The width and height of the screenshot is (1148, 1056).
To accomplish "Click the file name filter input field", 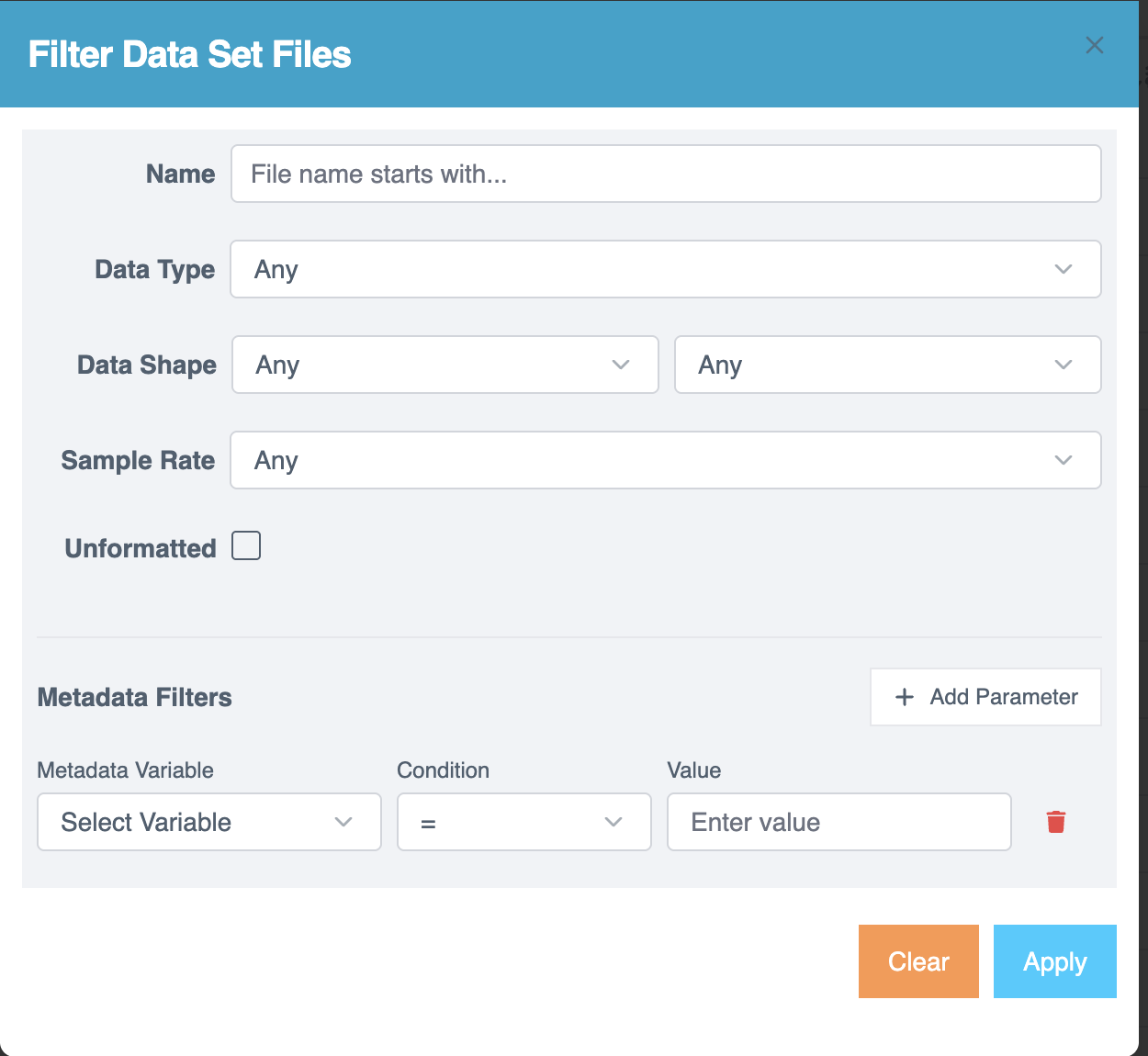I will pos(666,174).
